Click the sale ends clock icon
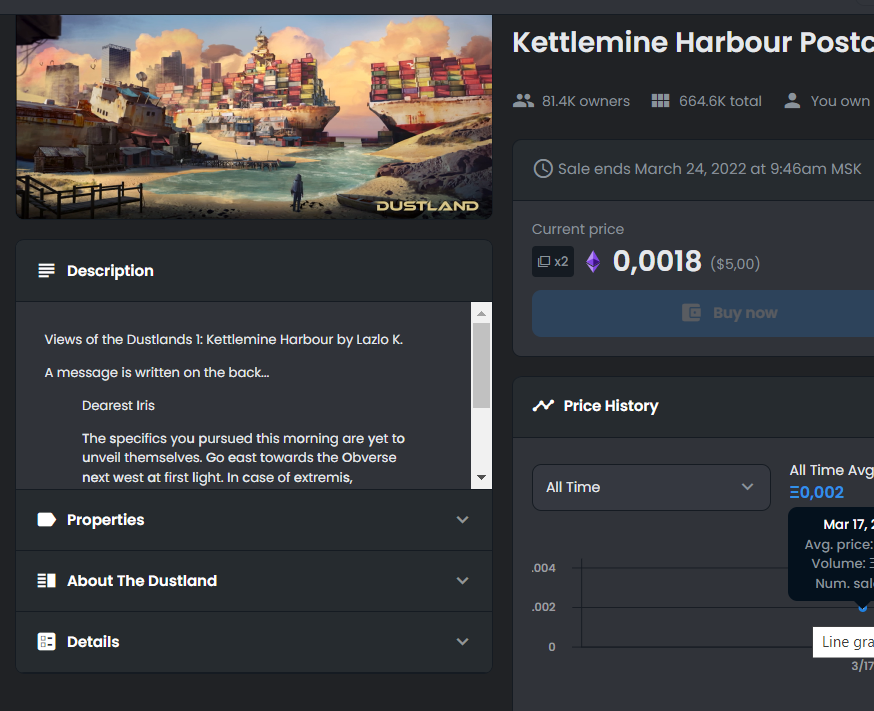The height and width of the screenshot is (711, 874). click(x=543, y=169)
